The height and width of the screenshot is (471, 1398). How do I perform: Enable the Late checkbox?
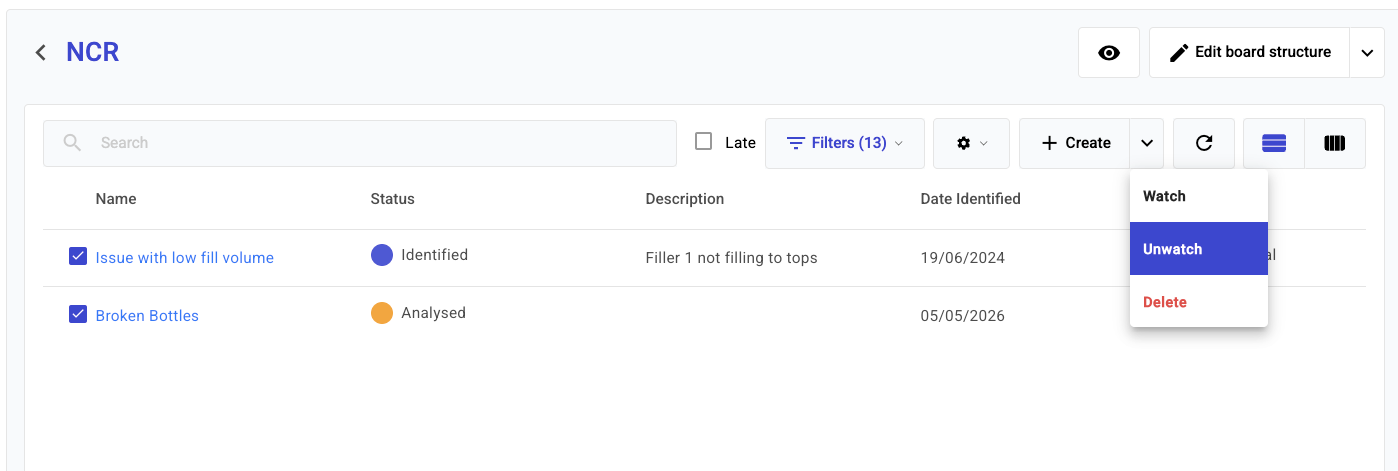click(704, 142)
